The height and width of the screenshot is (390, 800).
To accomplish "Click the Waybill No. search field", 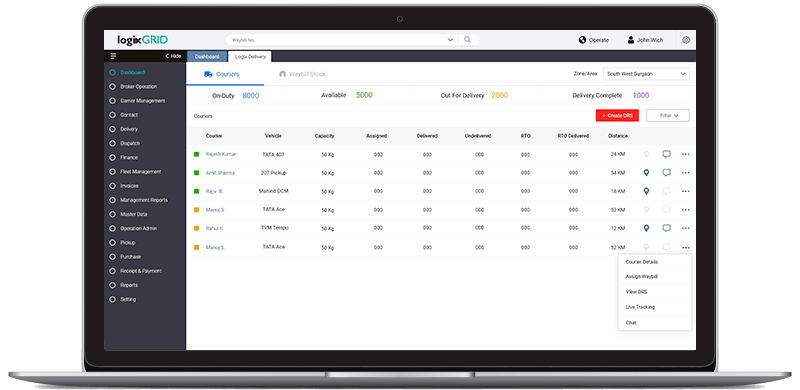I will click(x=337, y=40).
